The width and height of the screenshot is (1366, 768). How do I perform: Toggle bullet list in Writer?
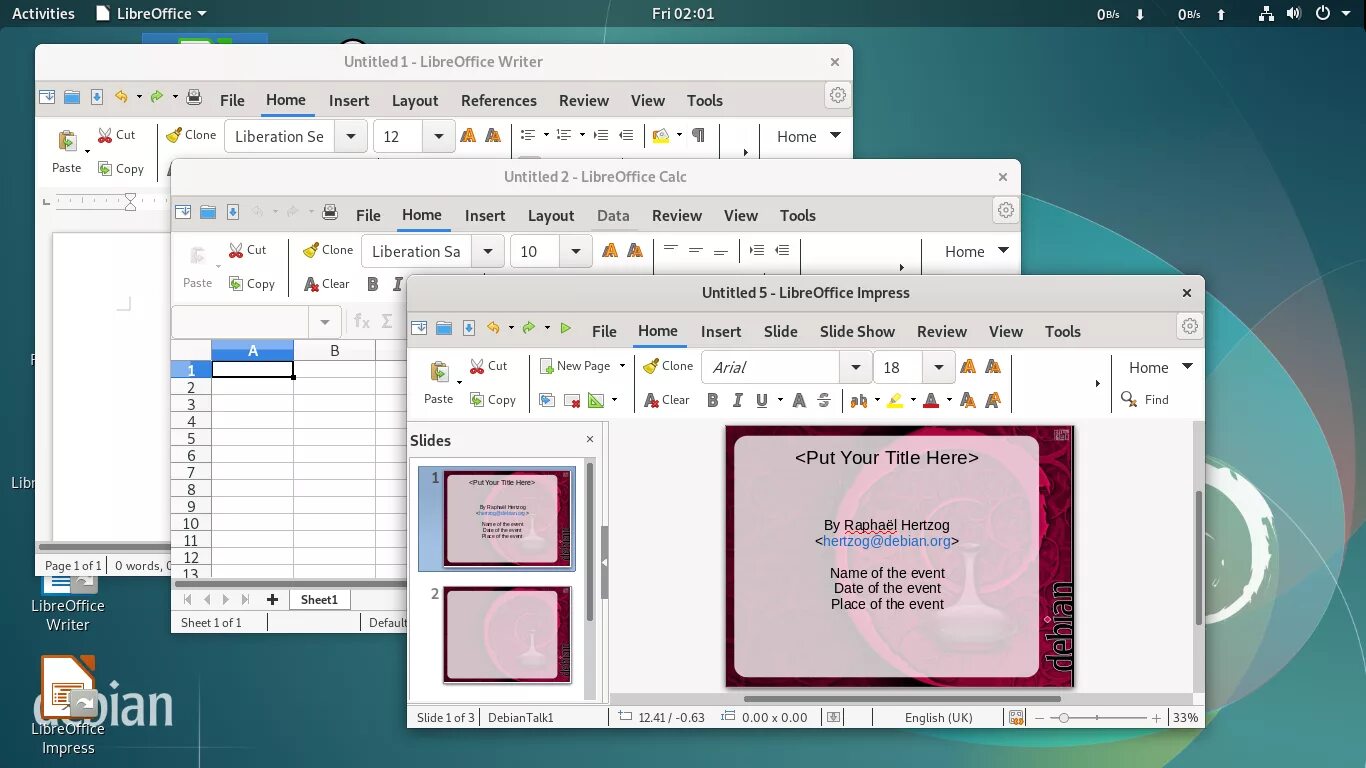click(x=527, y=135)
